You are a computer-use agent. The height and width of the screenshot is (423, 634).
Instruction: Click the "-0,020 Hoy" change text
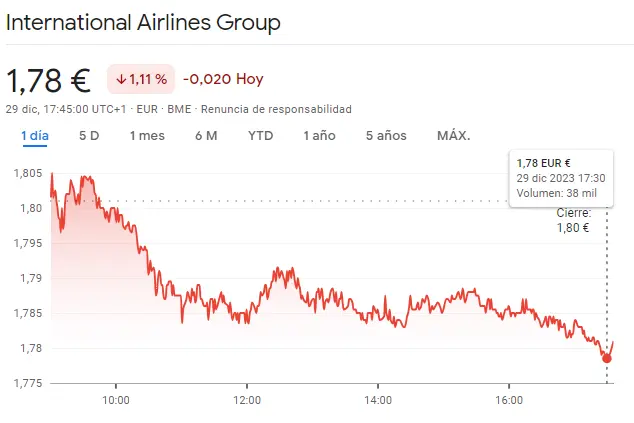pyautogui.click(x=223, y=79)
